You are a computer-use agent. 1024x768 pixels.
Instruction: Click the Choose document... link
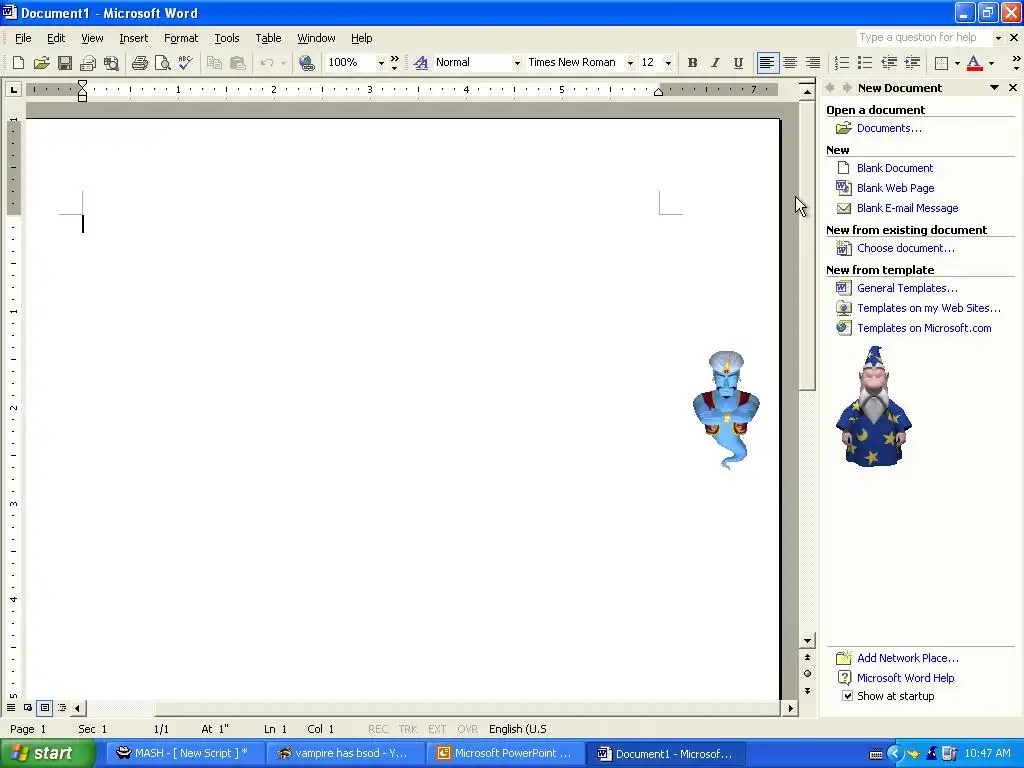pos(906,248)
